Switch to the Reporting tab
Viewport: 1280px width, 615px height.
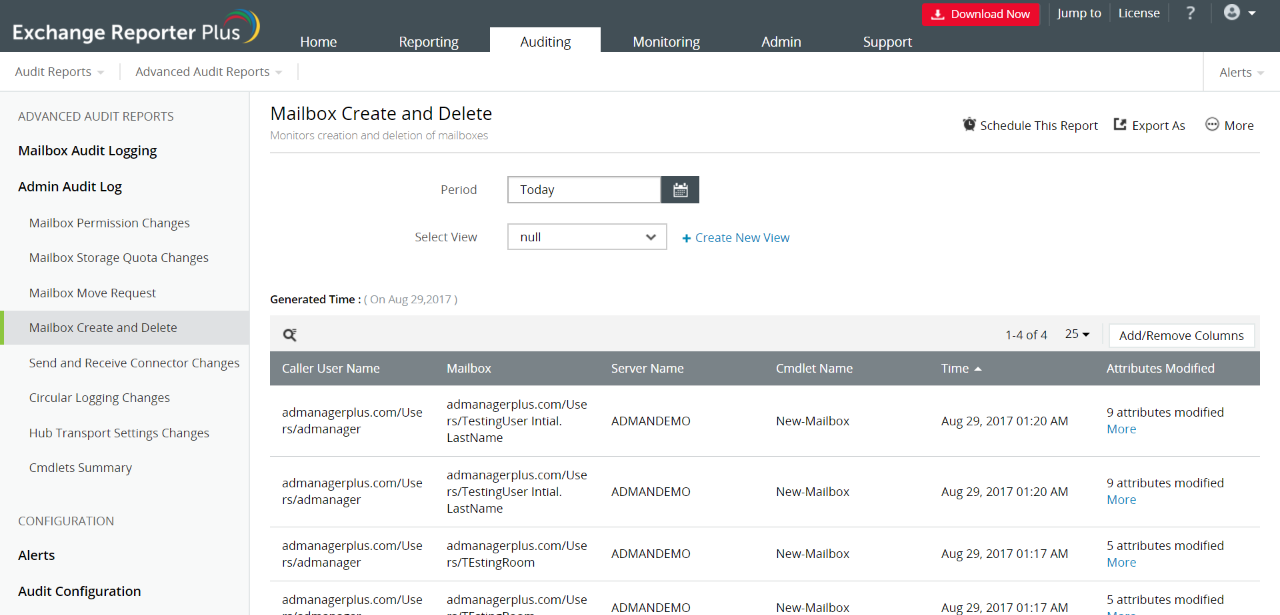(428, 42)
